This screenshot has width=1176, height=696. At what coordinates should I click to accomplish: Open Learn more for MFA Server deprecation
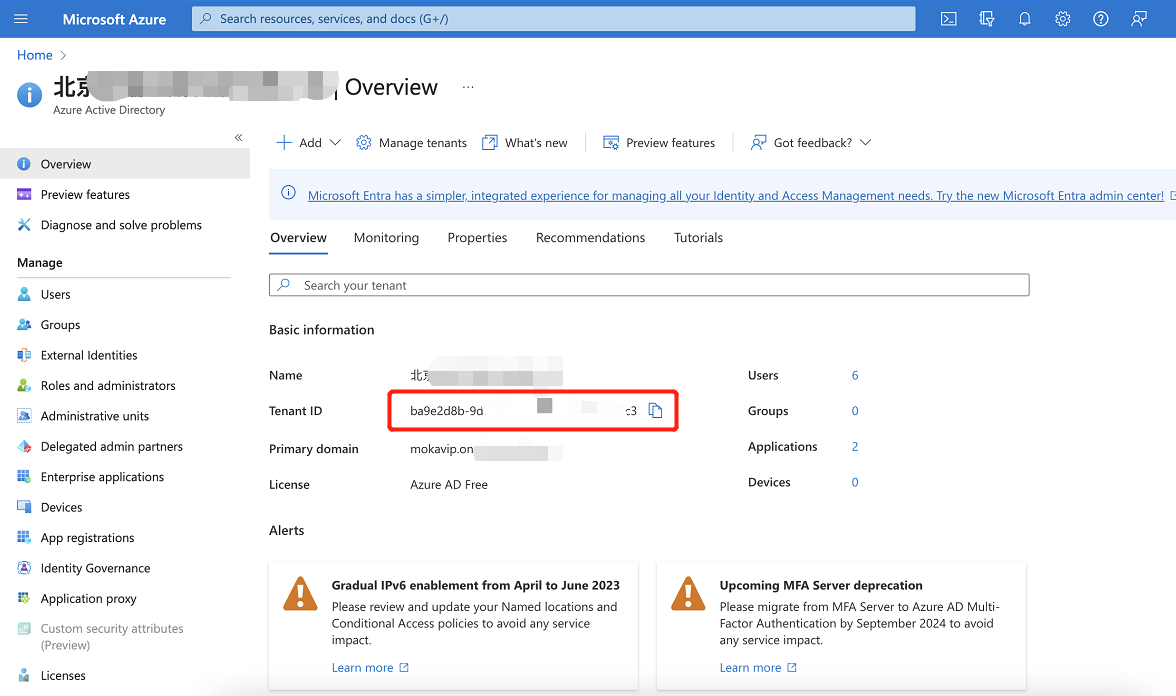coord(758,668)
